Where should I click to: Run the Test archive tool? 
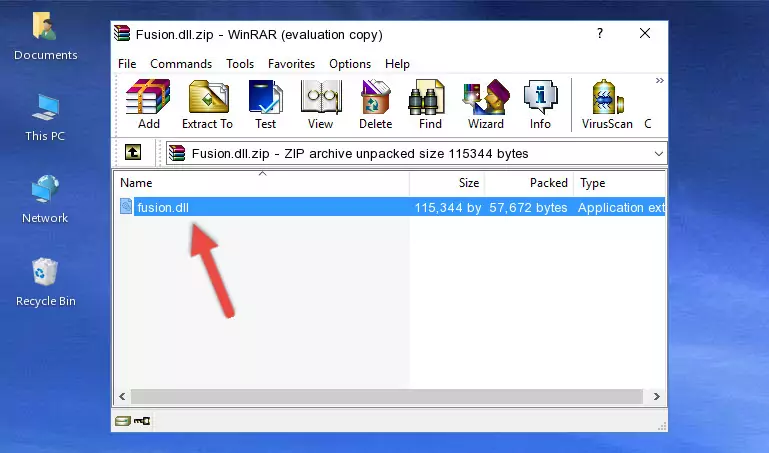[x=265, y=104]
